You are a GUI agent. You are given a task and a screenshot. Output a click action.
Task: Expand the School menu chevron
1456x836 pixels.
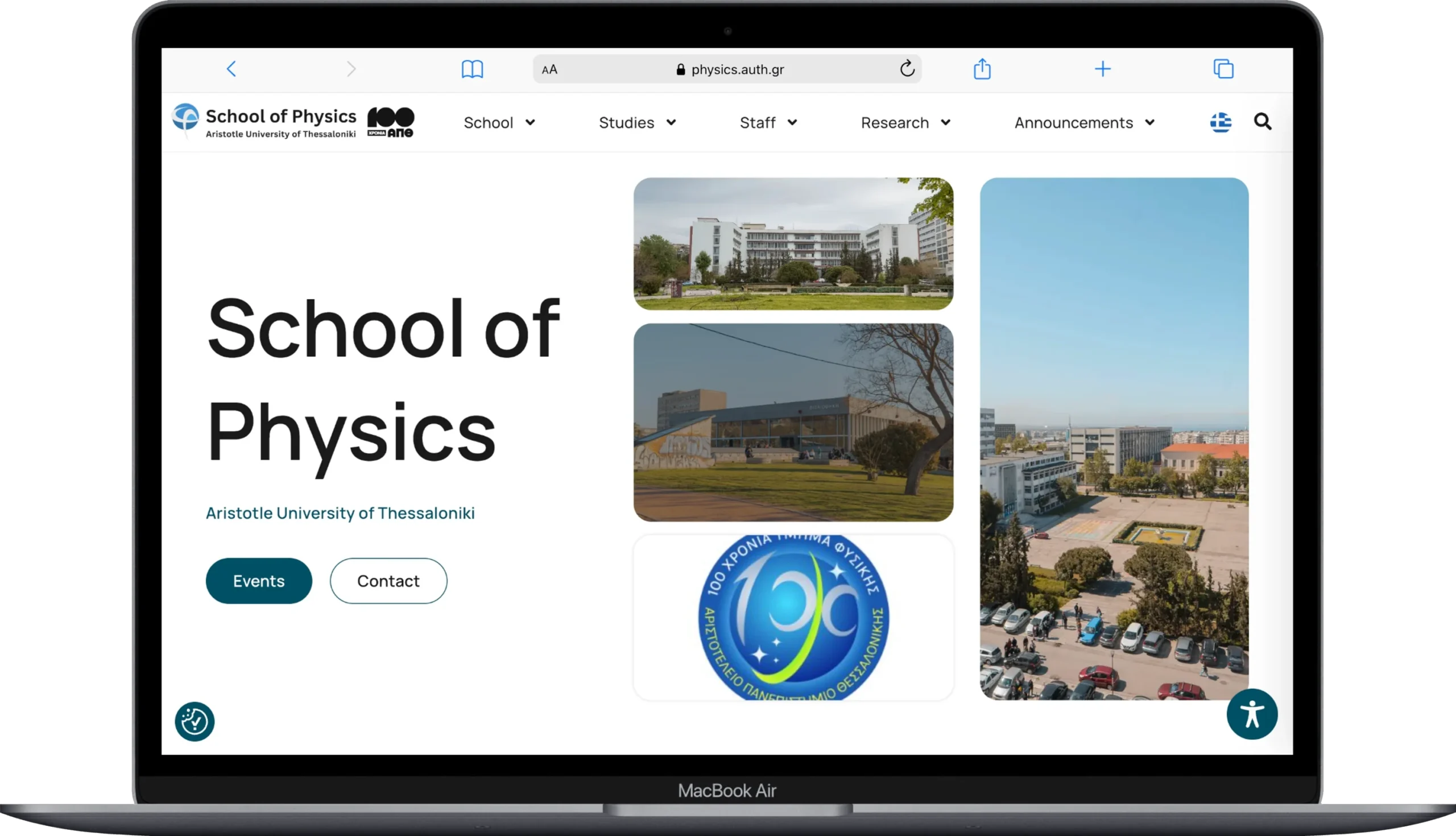[530, 122]
